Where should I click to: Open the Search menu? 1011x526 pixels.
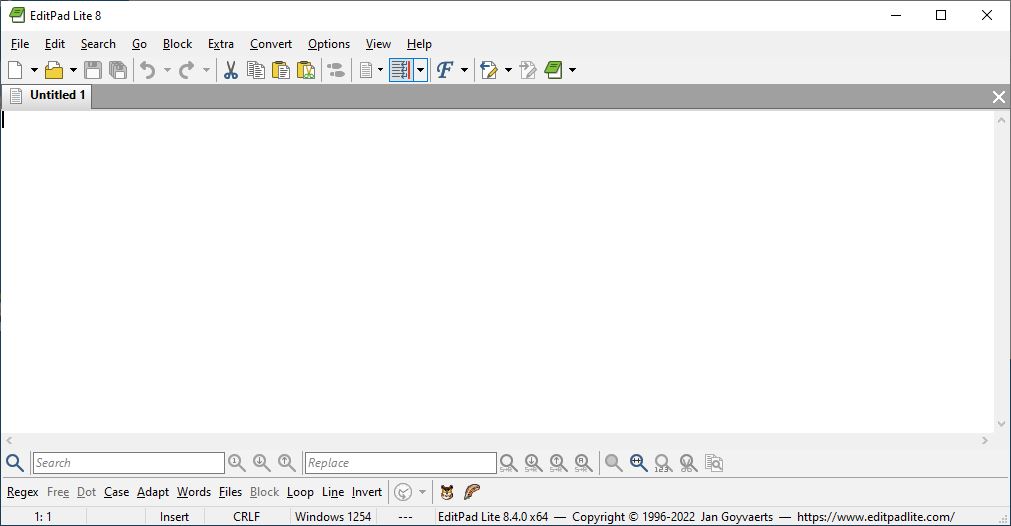(x=98, y=44)
